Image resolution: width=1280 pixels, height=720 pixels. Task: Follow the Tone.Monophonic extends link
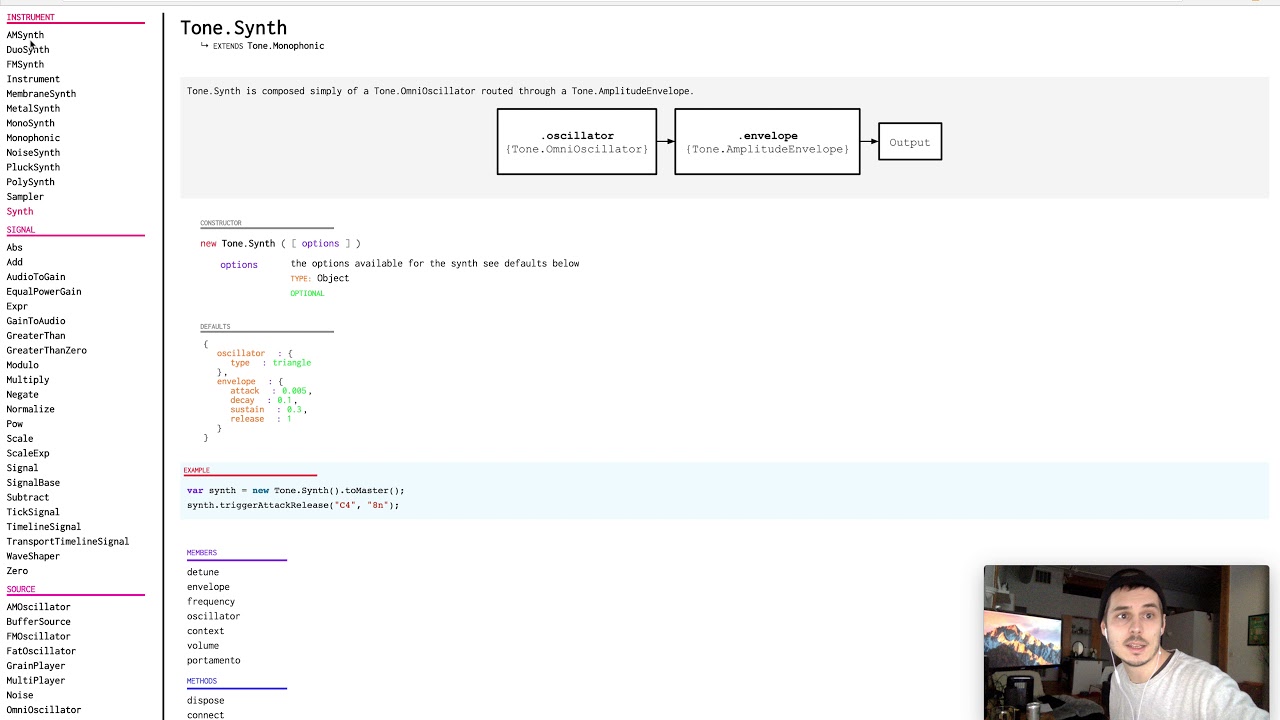click(x=286, y=46)
